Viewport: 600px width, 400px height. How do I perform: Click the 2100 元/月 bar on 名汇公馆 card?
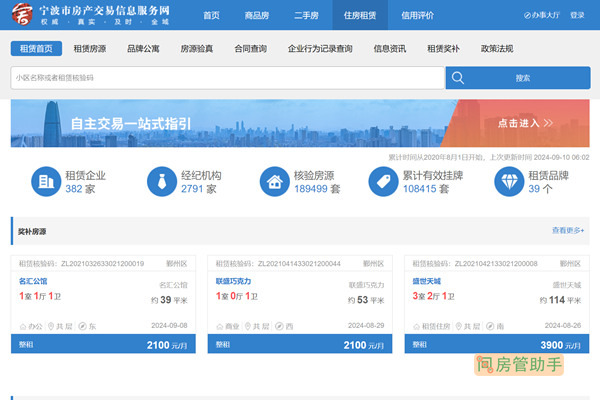tap(103, 344)
